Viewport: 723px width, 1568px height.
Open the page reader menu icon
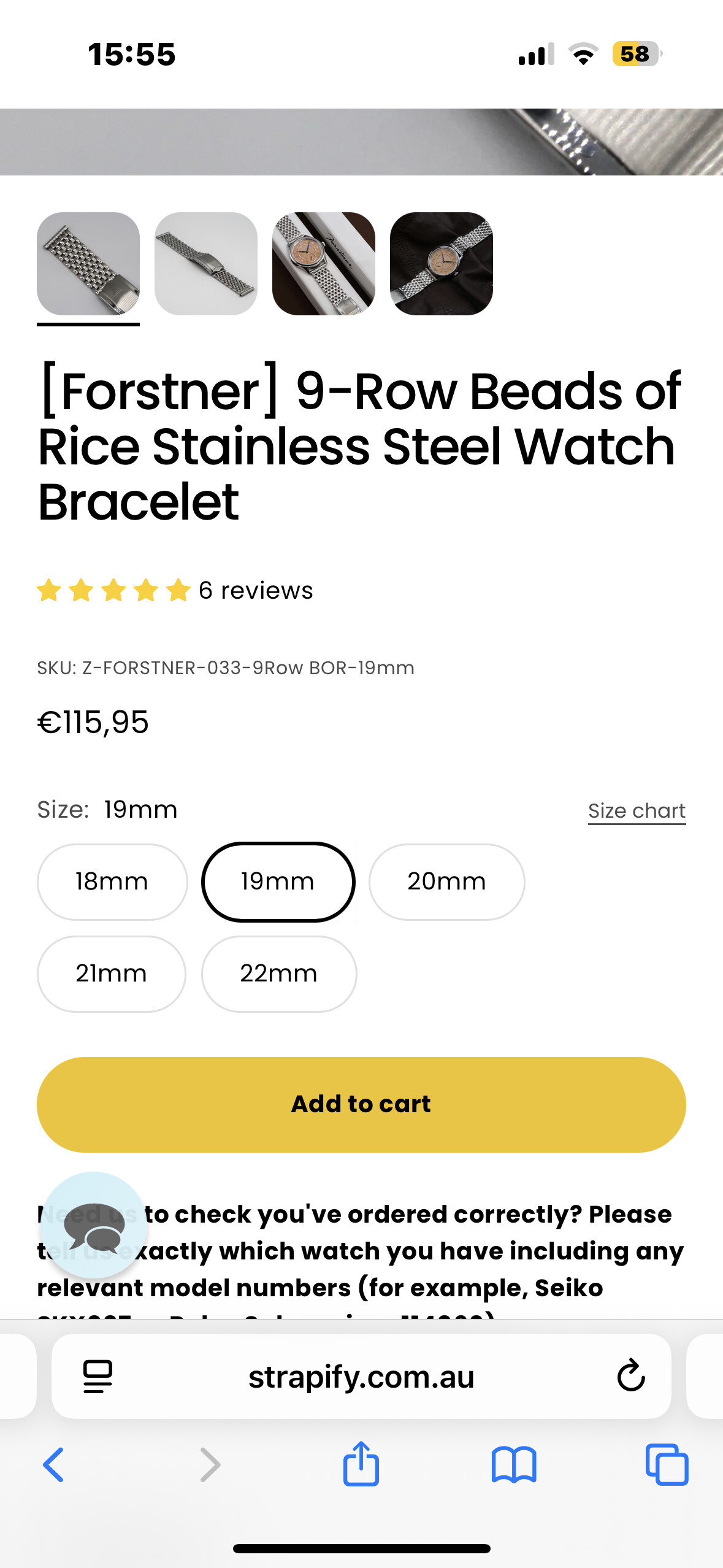(x=98, y=1376)
